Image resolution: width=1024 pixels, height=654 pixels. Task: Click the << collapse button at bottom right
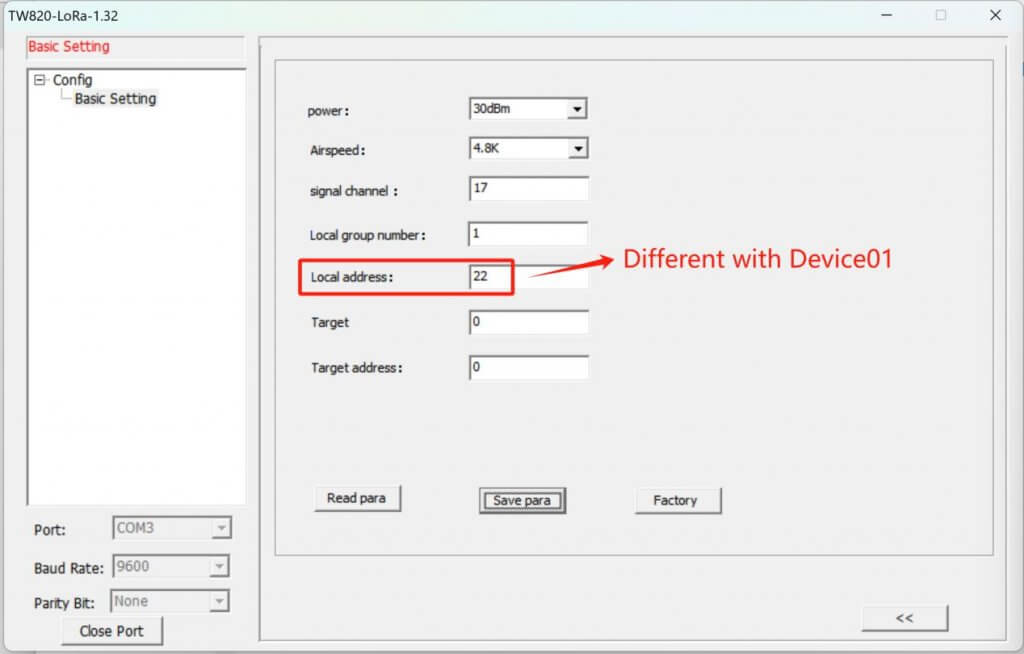[904, 618]
